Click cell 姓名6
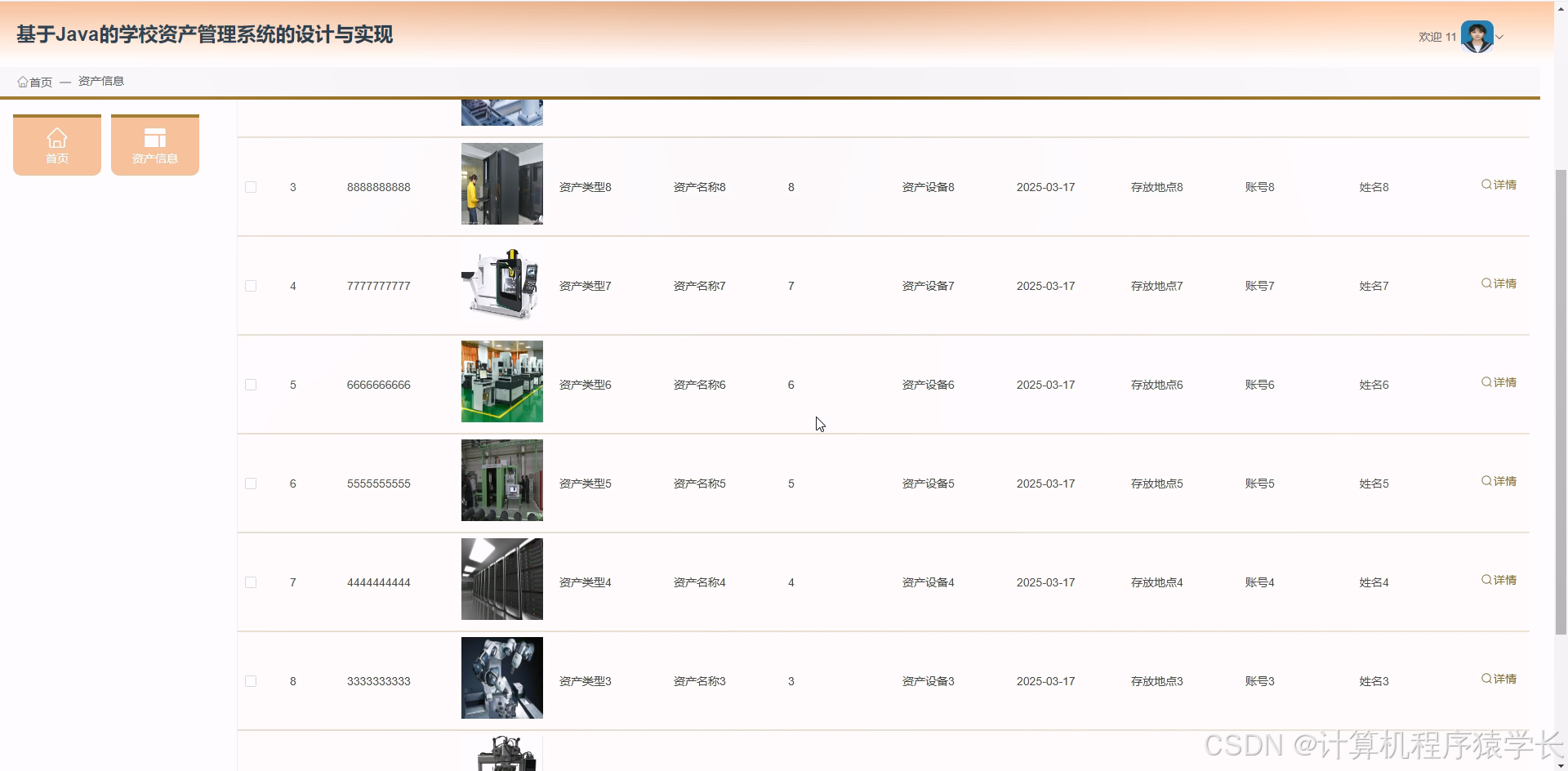The image size is (1568, 771). [1374, 385]
